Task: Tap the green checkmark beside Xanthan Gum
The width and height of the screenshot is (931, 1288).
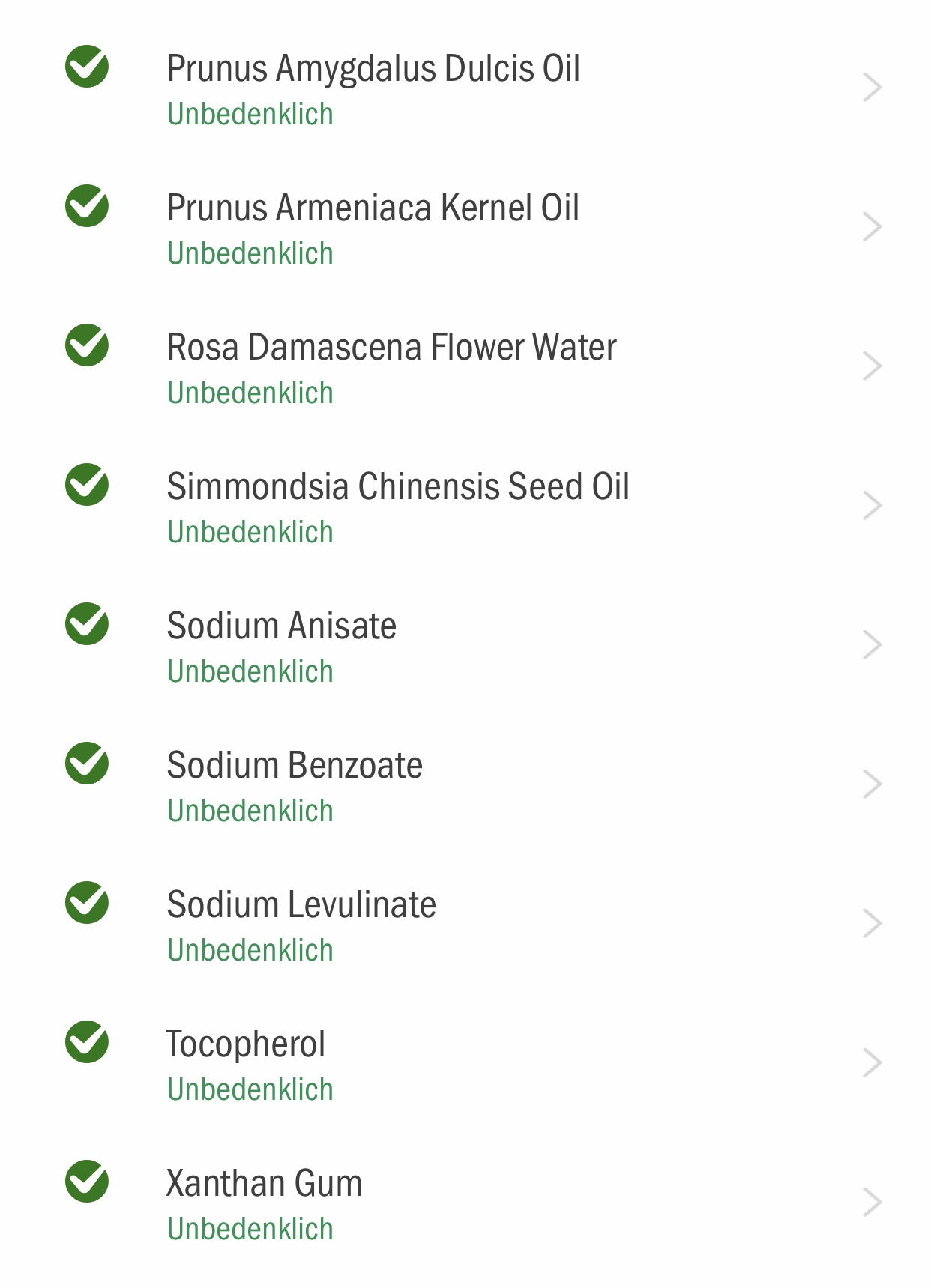Action: pos(87,1182)
